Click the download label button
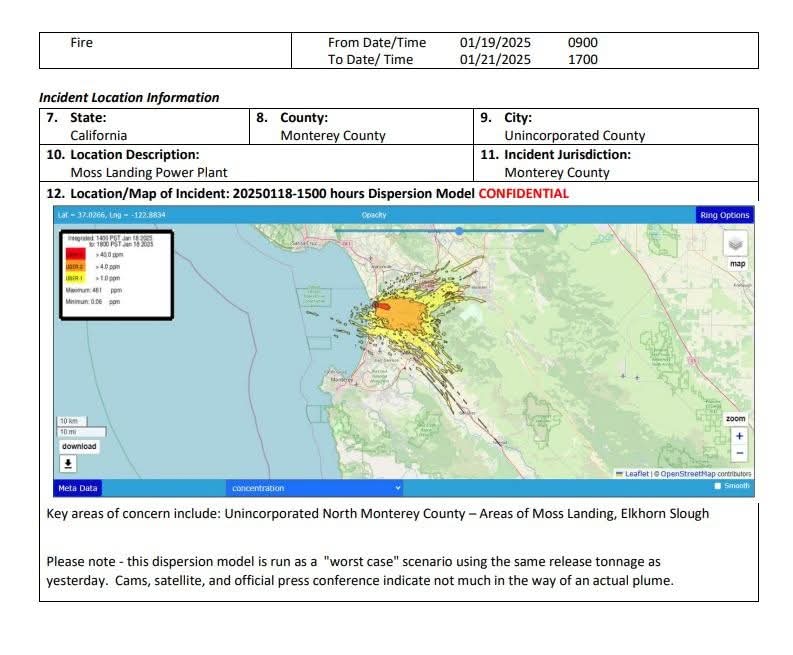The height and width of the screenshot is (655, 793). point(78,446)
